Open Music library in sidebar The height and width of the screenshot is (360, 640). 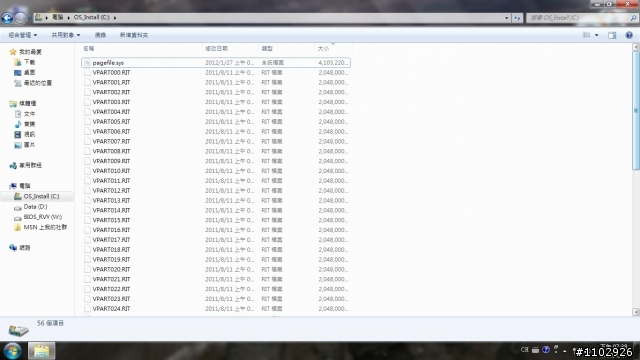[x=25, y=124]
